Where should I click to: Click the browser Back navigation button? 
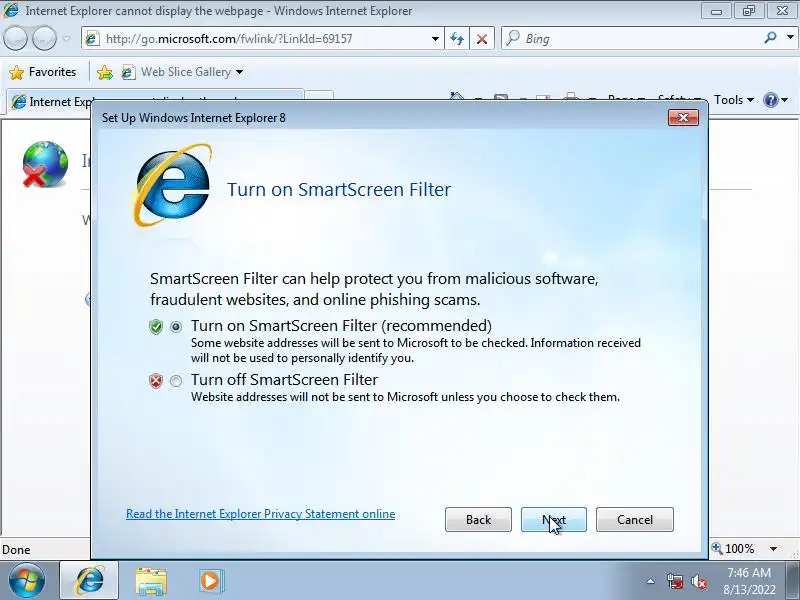(15, 39)
